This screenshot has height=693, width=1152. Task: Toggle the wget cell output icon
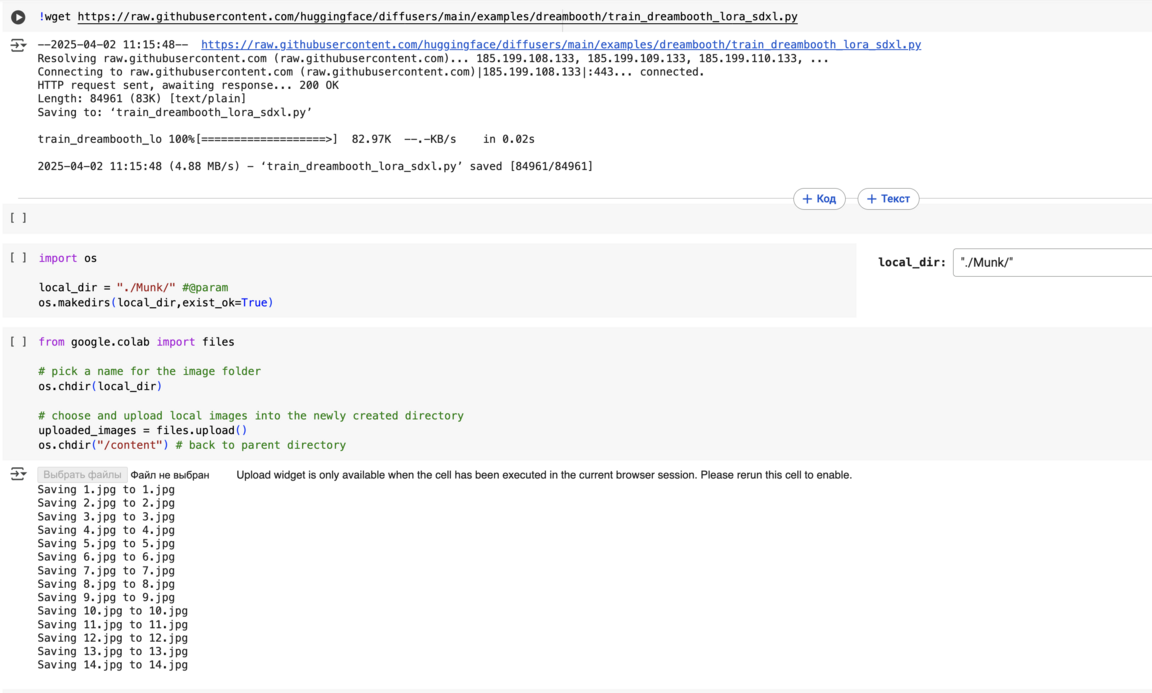[x=18, y=46]
